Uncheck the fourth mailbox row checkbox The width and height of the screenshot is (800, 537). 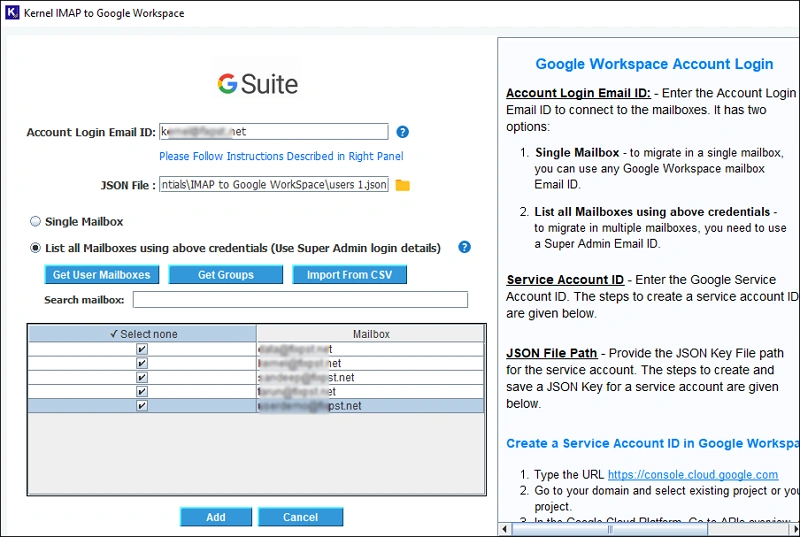[142, 392]
